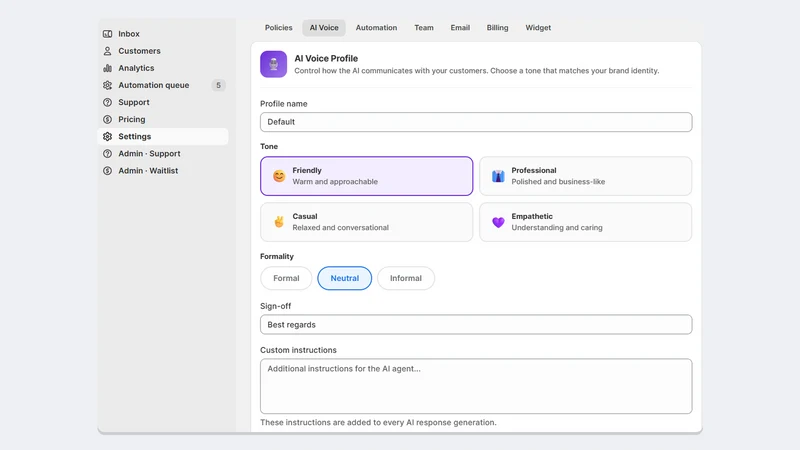
Task: Open the Team tab
Action: 423,28
